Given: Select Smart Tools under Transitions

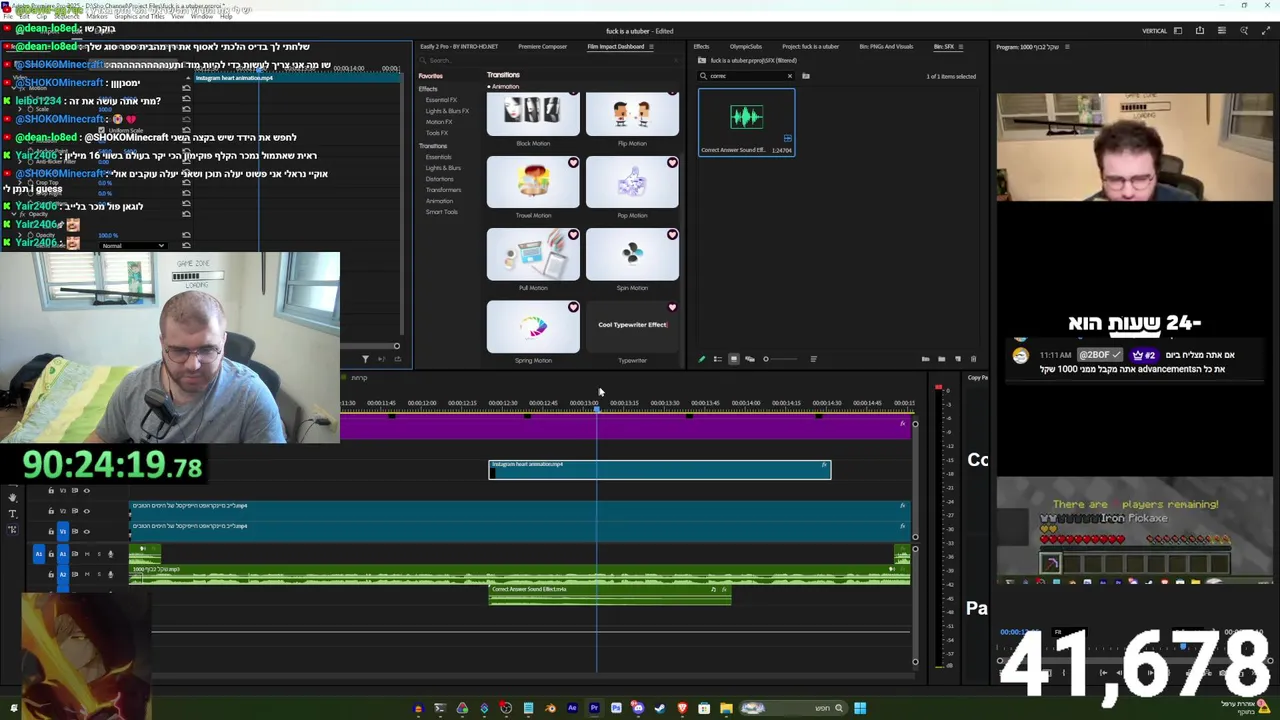Looking at the screenshot, I should (441, 212).
